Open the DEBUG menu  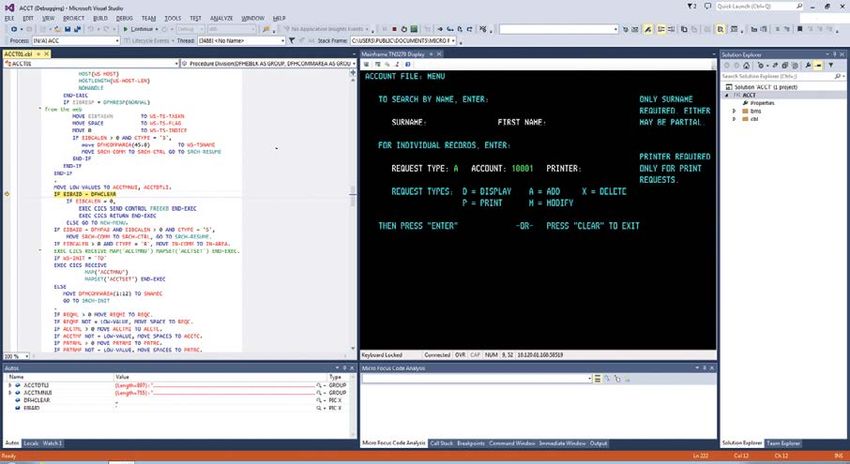click(124, 18)
